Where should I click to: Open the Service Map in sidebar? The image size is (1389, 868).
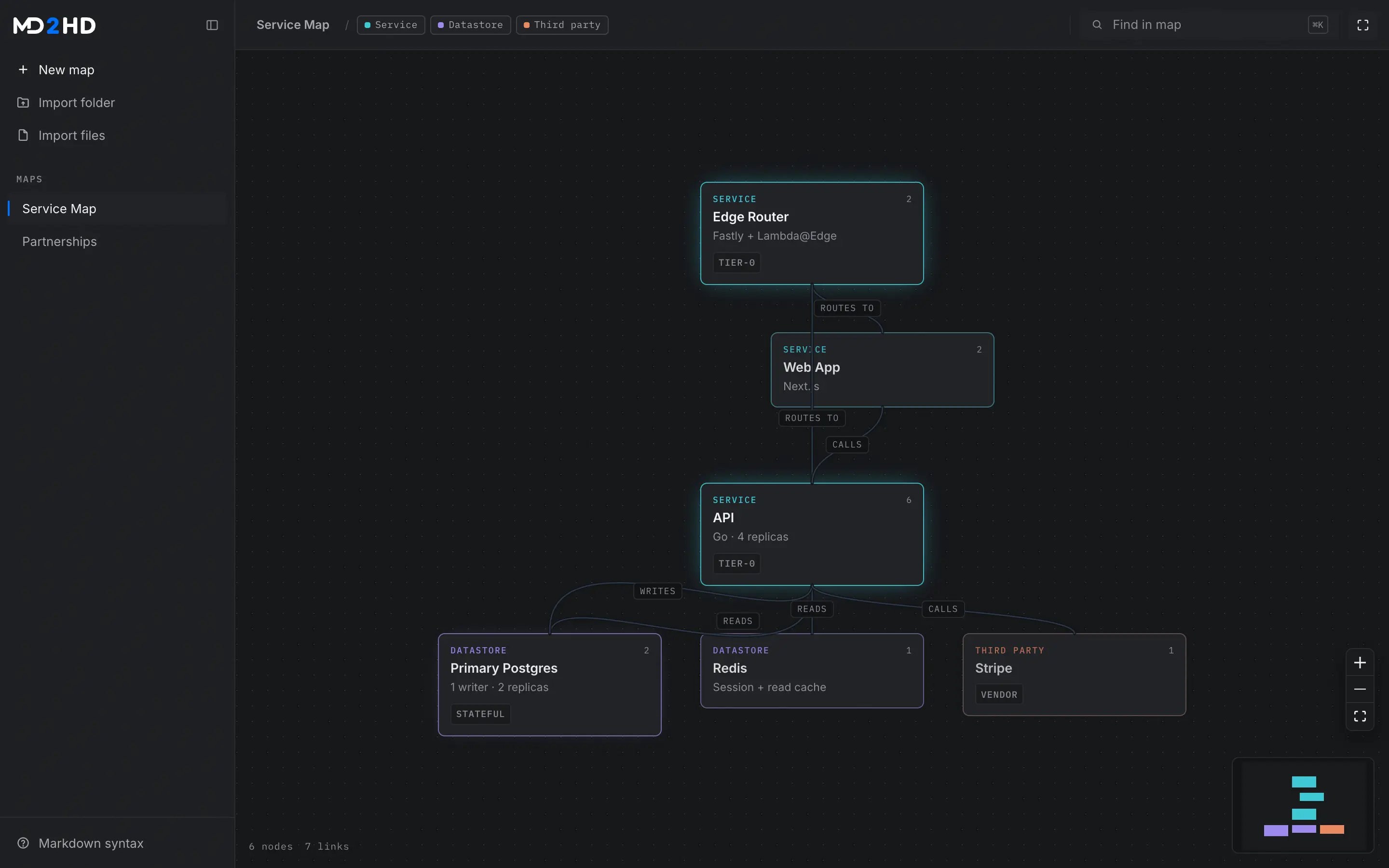(117, 208)
